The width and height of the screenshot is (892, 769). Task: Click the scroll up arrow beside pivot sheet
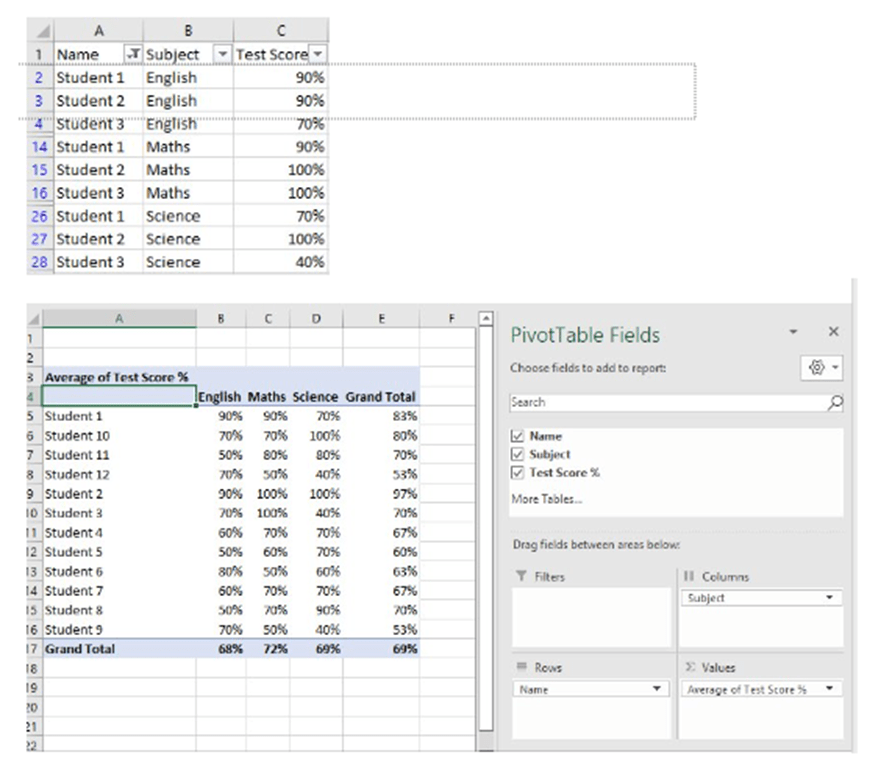tap(487, 320)
